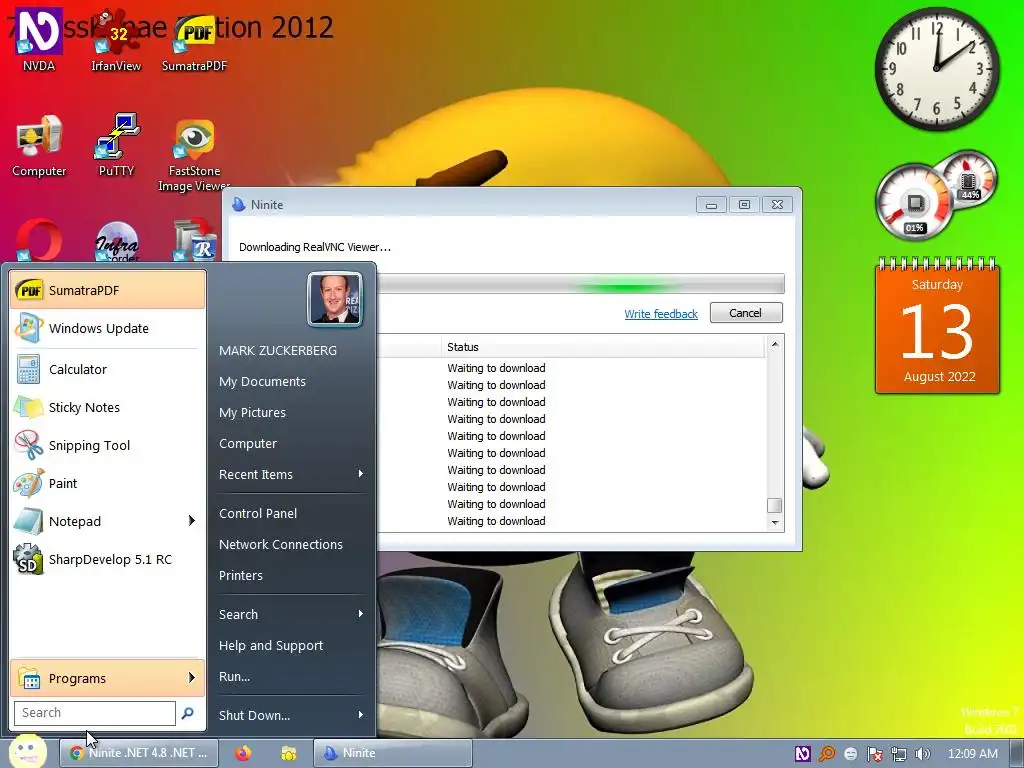
Task: Select the Opera desktop icon
Action: (39, 240)
